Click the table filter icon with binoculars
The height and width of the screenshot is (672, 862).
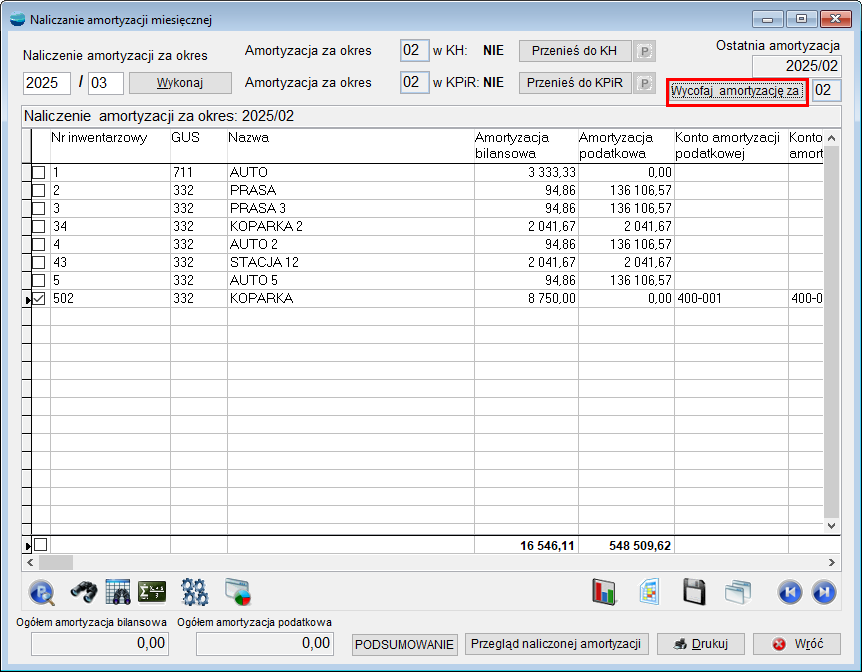[x=118, y=592]
